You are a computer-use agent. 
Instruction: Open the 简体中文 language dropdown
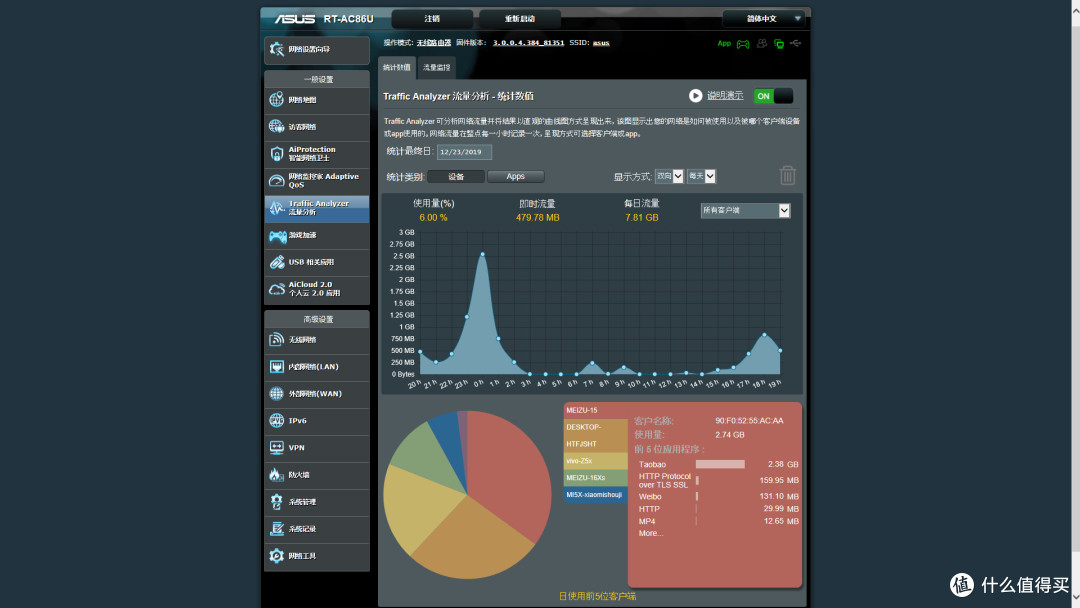pyautogui.click(x=763, y=19)
